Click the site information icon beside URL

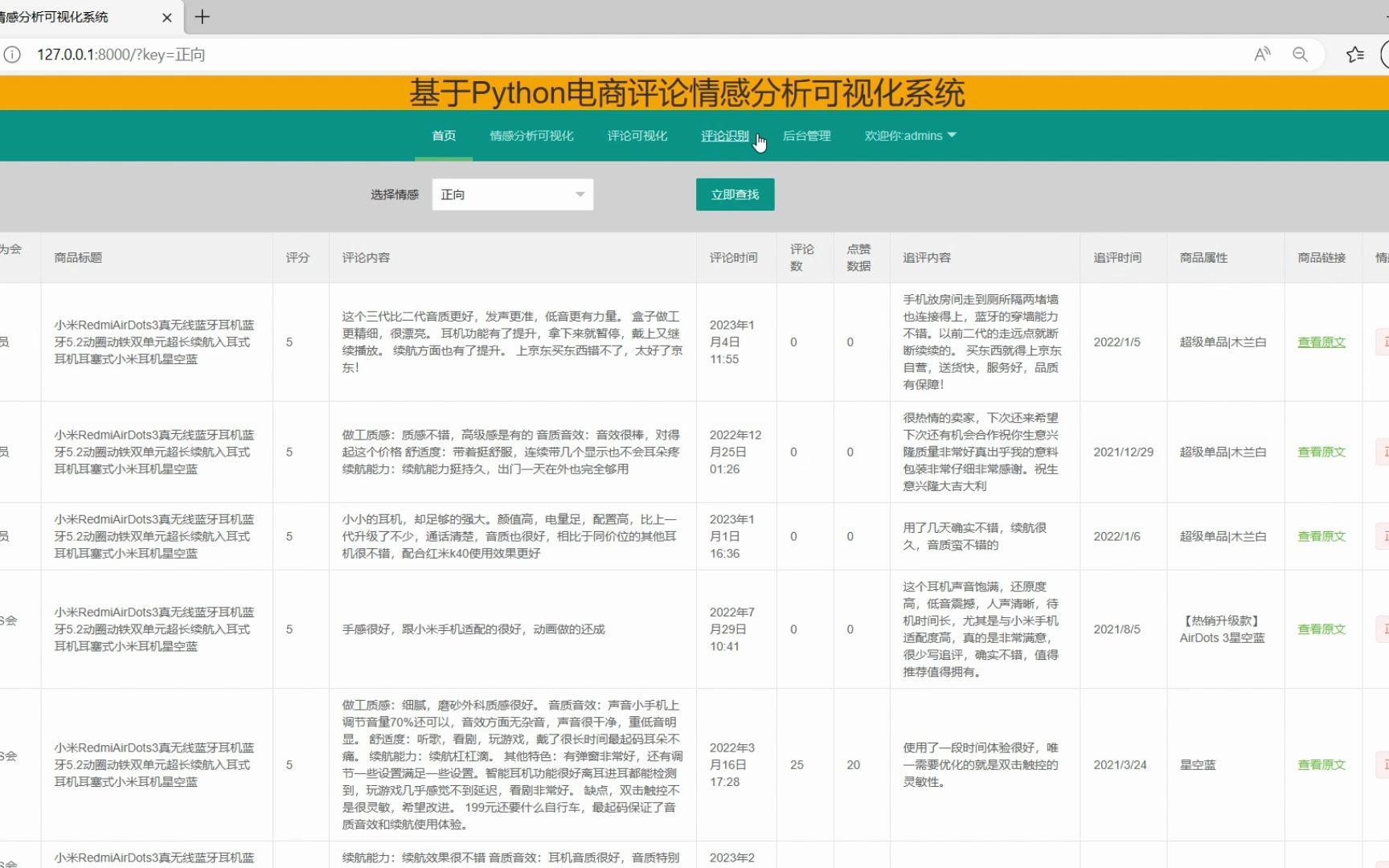coord(11,54)
